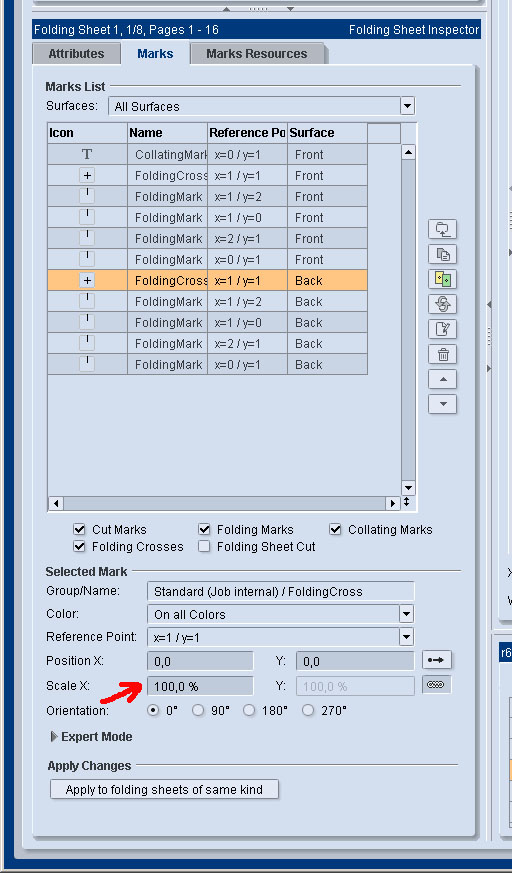
Task: Uncheck the Folding Crosses checkbox
Action: (x=80, y=547)
